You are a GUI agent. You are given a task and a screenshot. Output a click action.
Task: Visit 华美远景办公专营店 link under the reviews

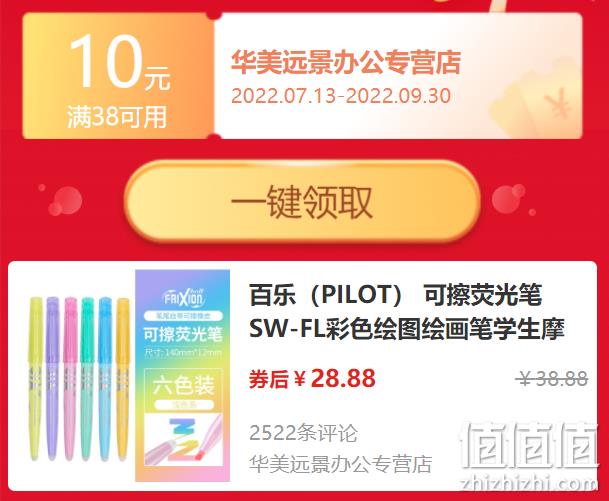[x=340, y=464]
